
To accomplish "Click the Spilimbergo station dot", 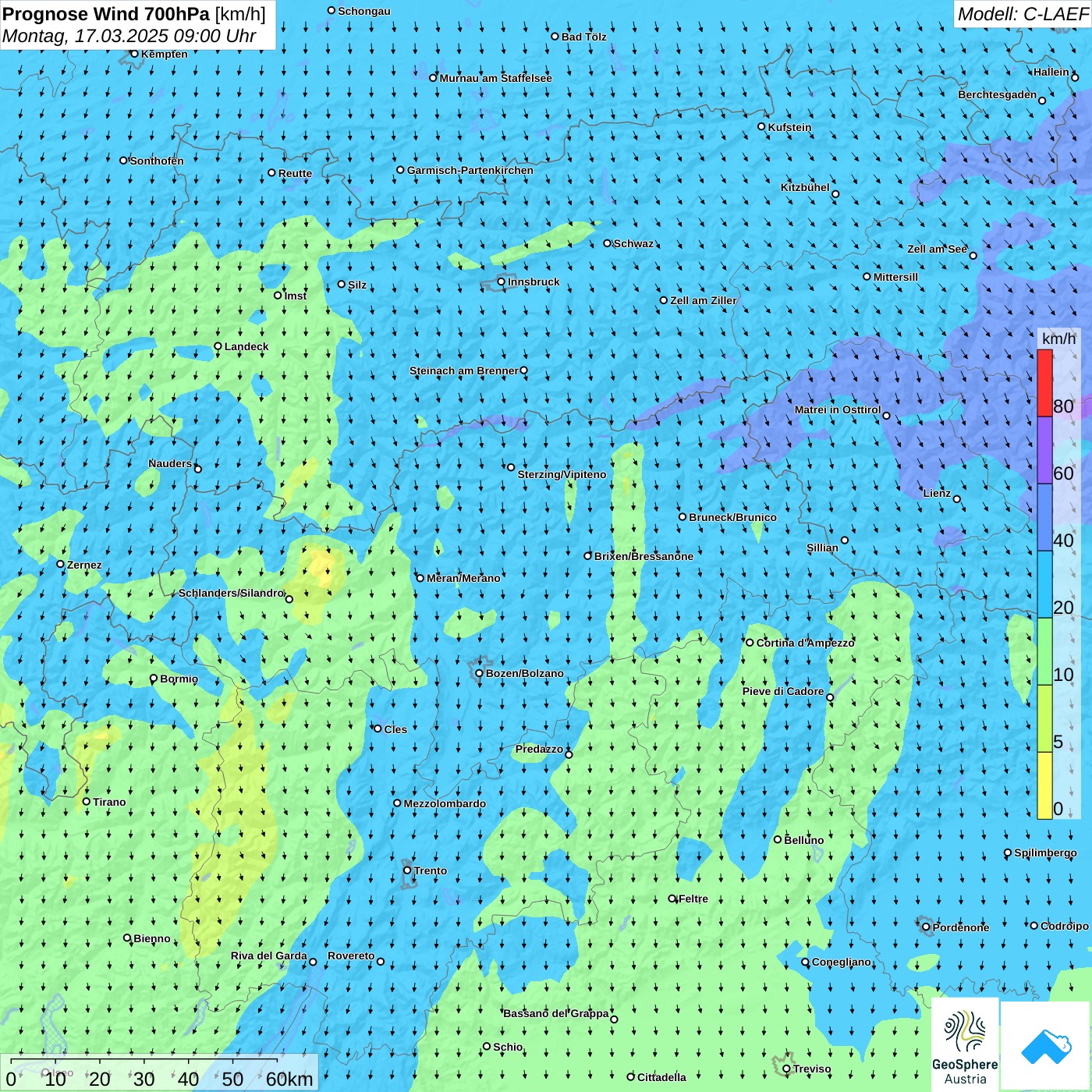I will click(1008, 853).
